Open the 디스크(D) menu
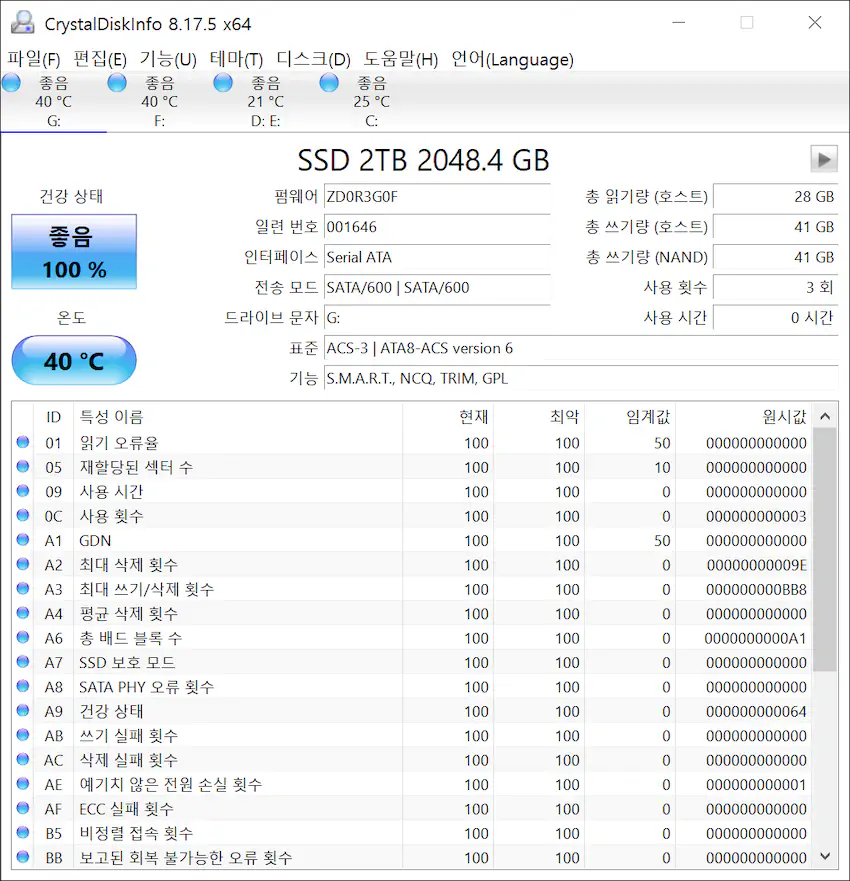850x881 pixels. pyautogui.click(x=313, y=59)
